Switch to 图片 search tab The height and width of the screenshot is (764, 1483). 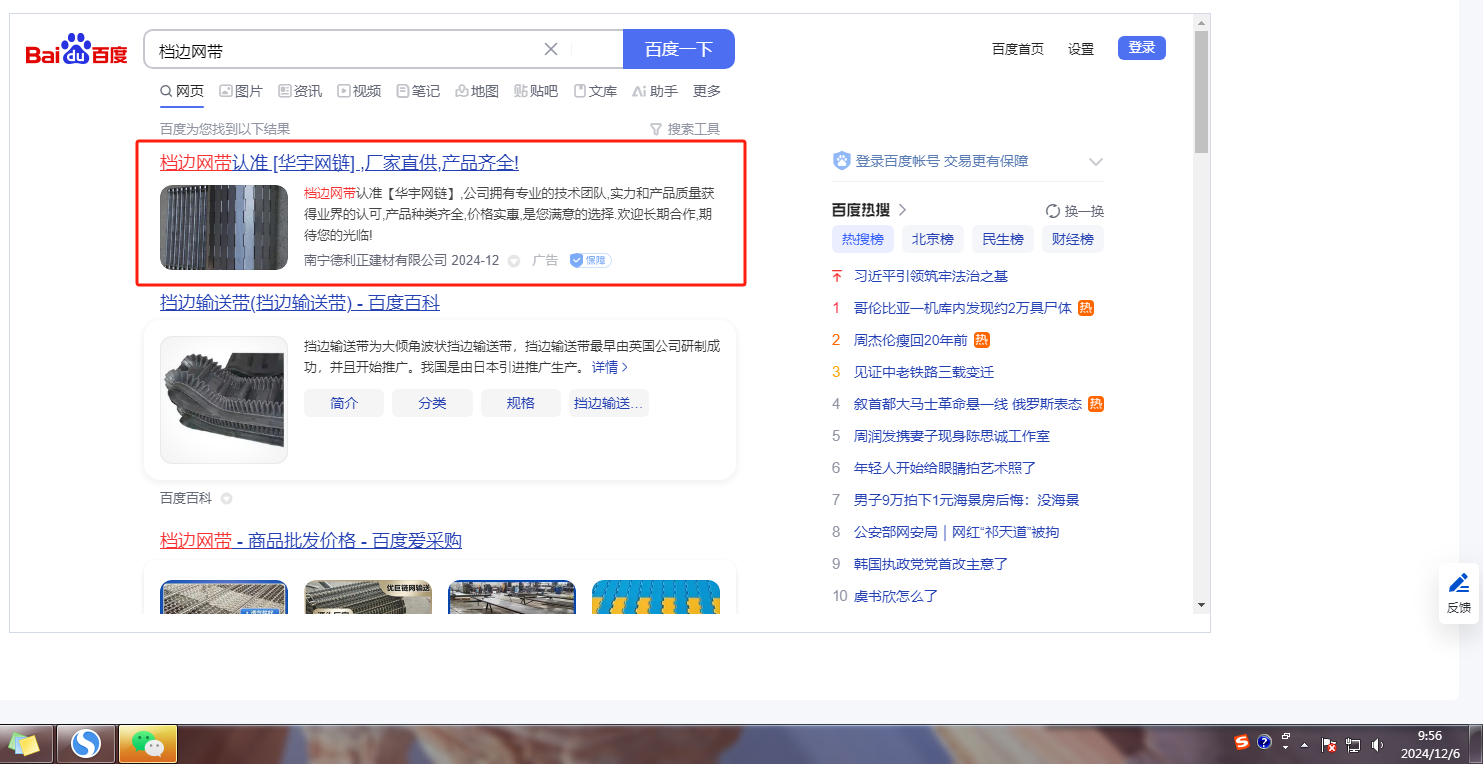click(x=241, y=91)
